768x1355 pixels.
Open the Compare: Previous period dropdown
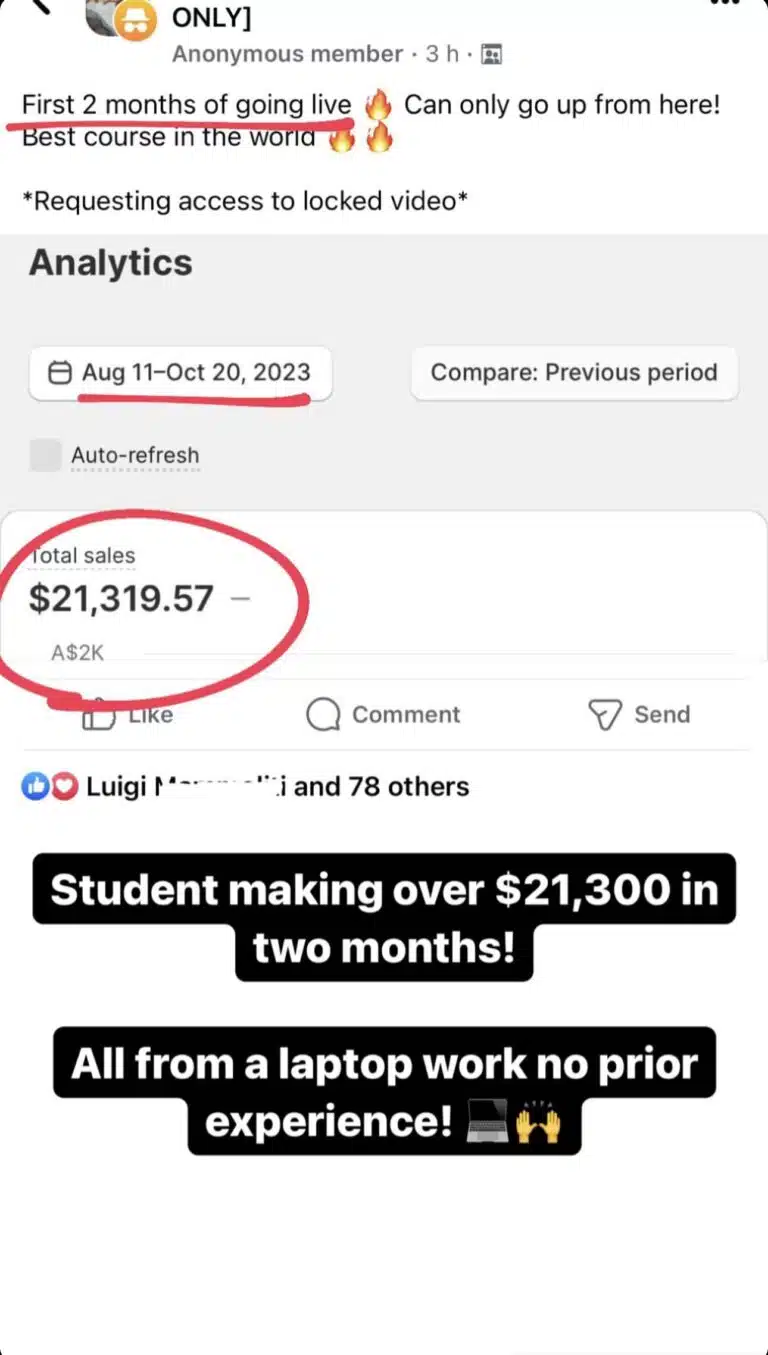574,373
